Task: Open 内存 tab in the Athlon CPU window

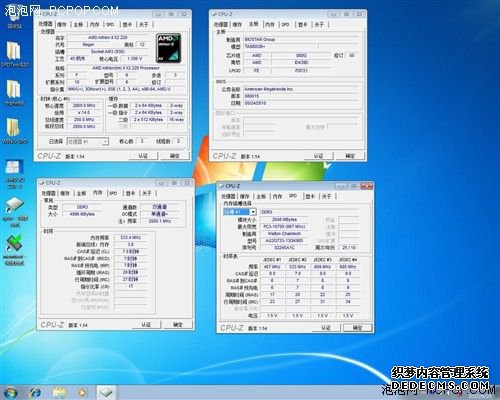Action: [x=95, y=24]
